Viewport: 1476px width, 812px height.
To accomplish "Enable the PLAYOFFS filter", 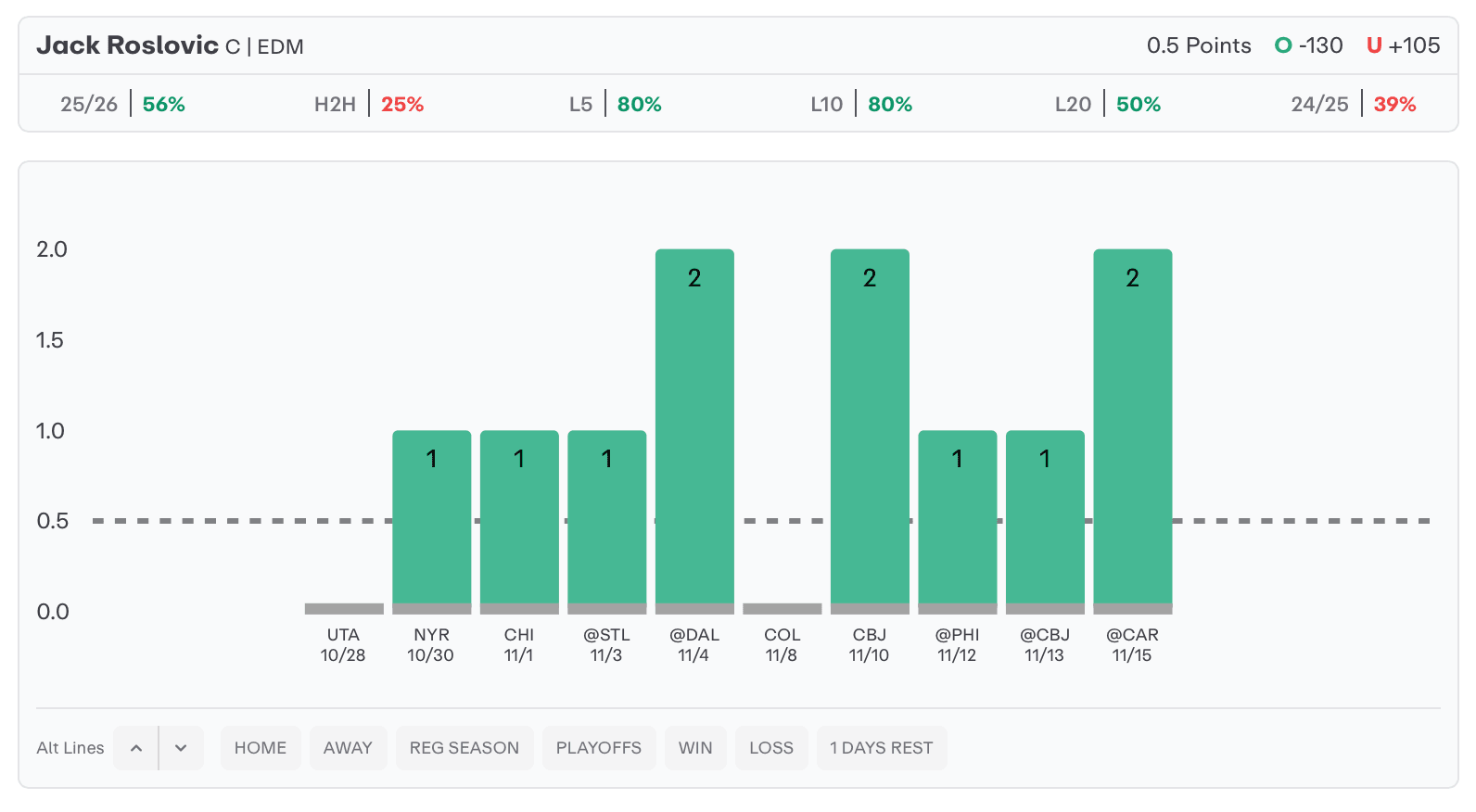I will [599, 748].
